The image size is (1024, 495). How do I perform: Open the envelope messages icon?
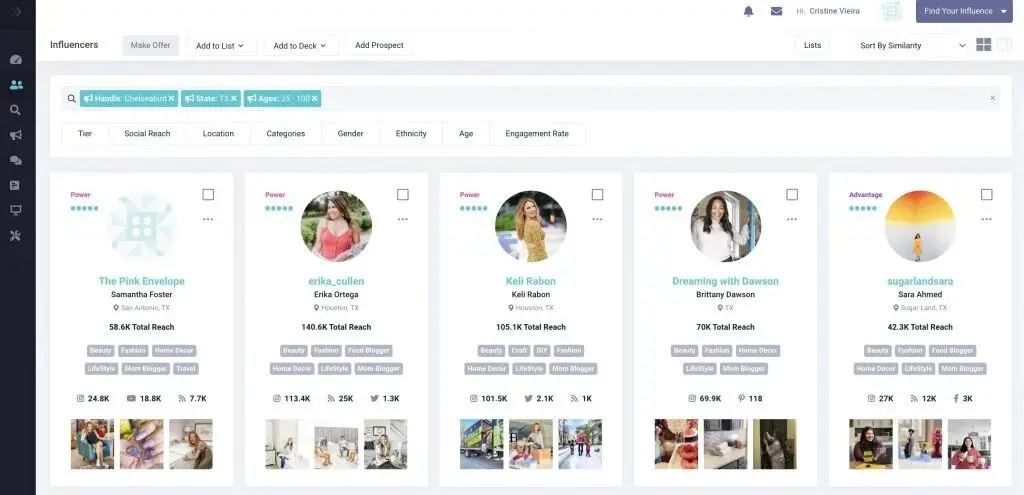(776, 12)
